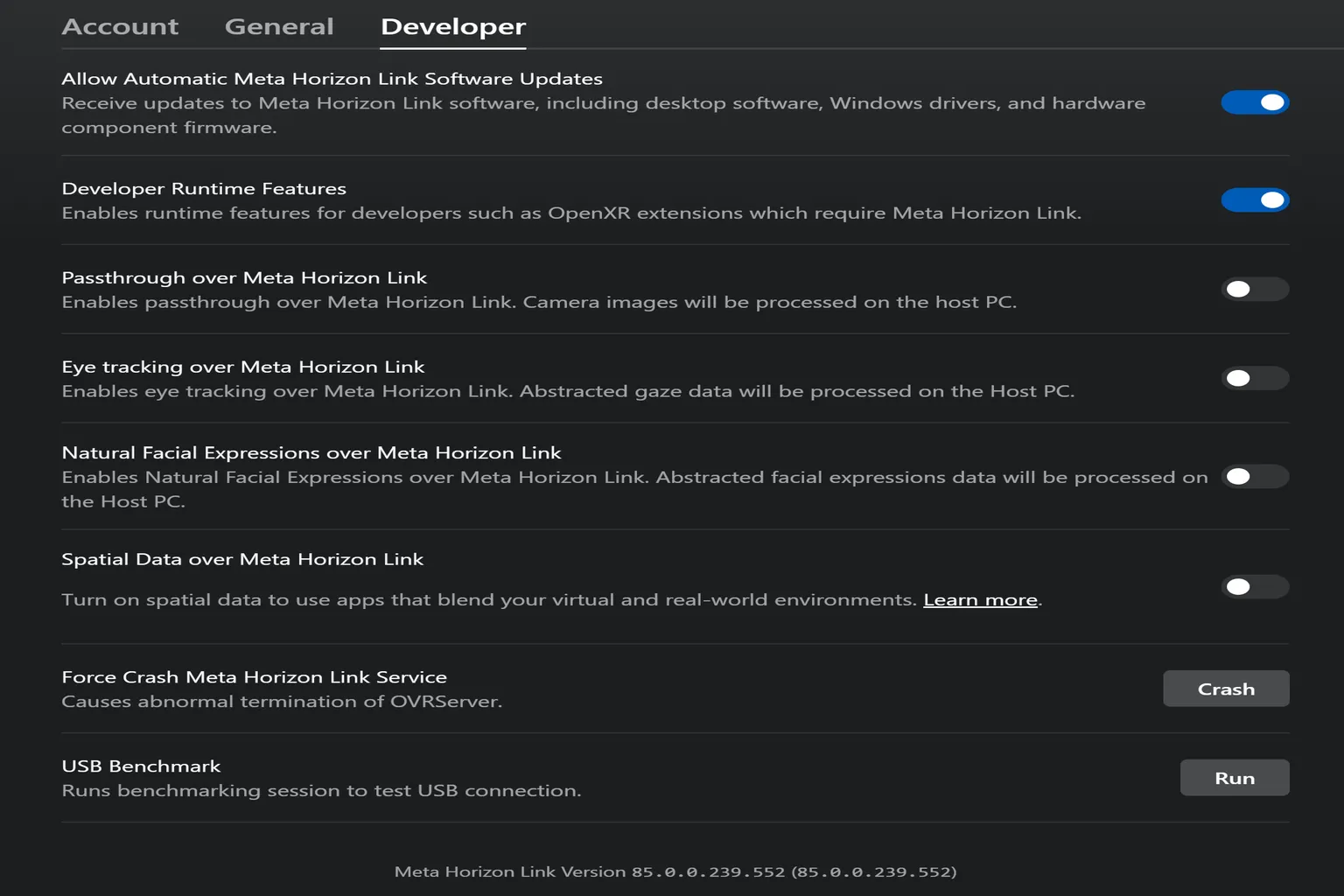Click 'Natural Facial Expressions over Meta Horizon Link' heading
The height and width of the screenshot is (896, 1344).
[311, 453]
